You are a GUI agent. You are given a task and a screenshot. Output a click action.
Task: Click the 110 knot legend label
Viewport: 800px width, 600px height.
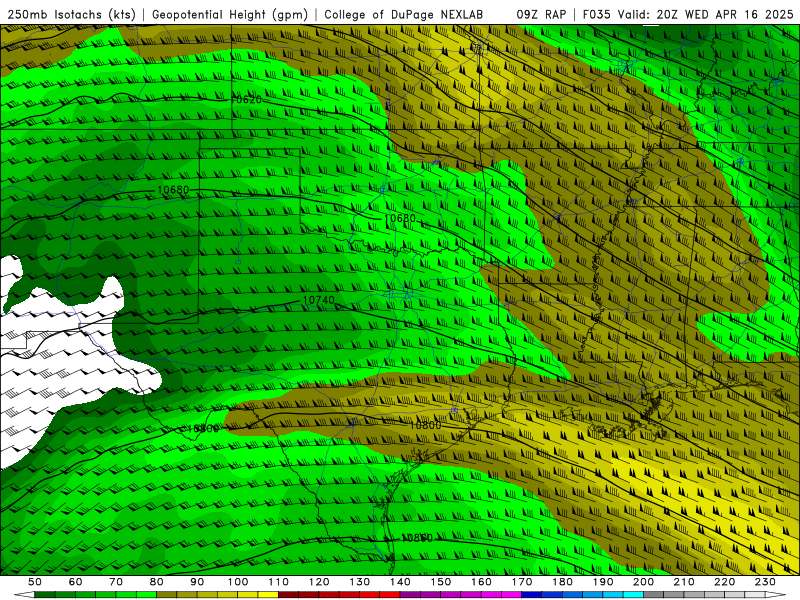click(278, 582)
